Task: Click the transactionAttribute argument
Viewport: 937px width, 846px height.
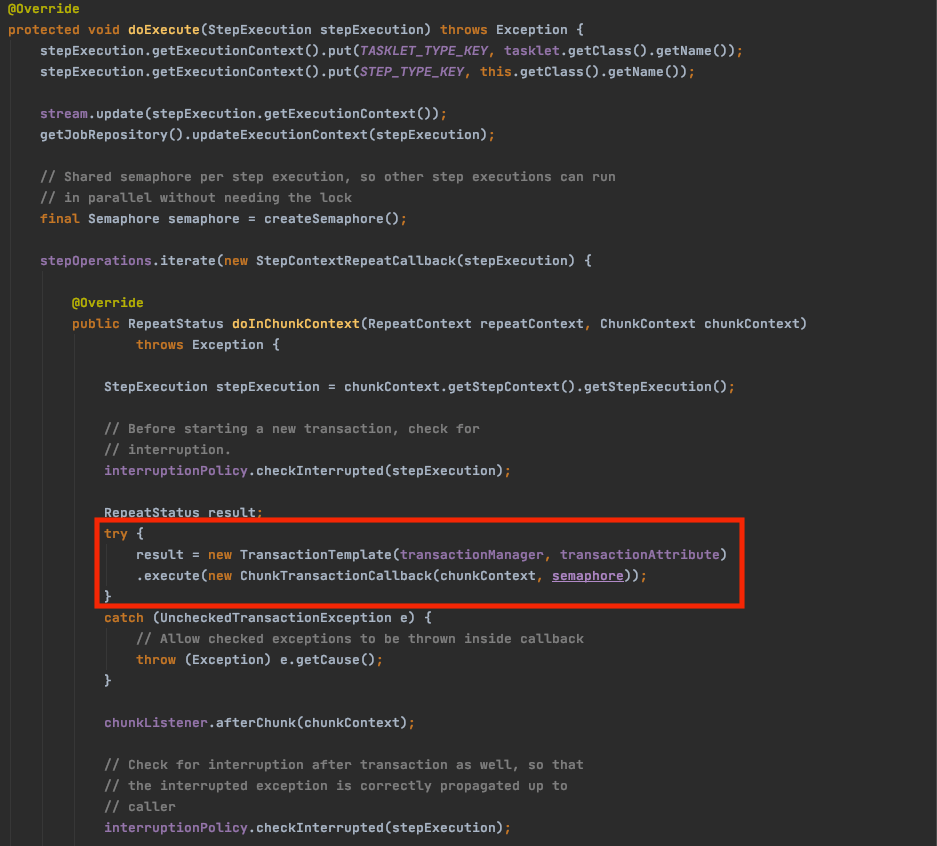Action: click(x=639, y=554)
